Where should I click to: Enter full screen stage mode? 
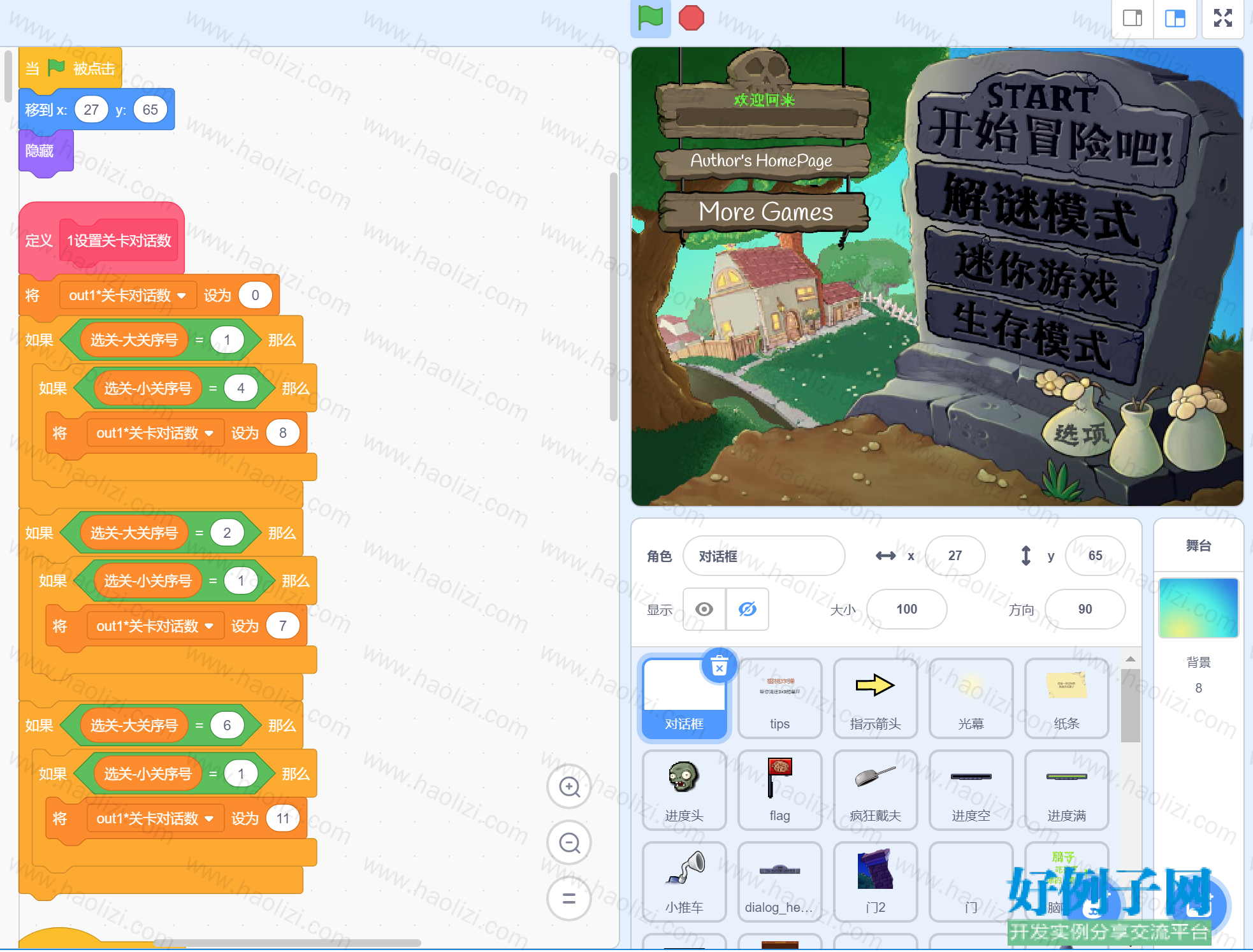[1222, 18]
